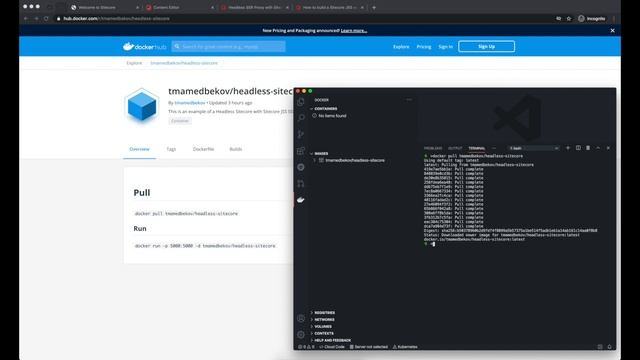Click the Sign In link
This screenshot has width=640, height=360.
tap(445, 47)
